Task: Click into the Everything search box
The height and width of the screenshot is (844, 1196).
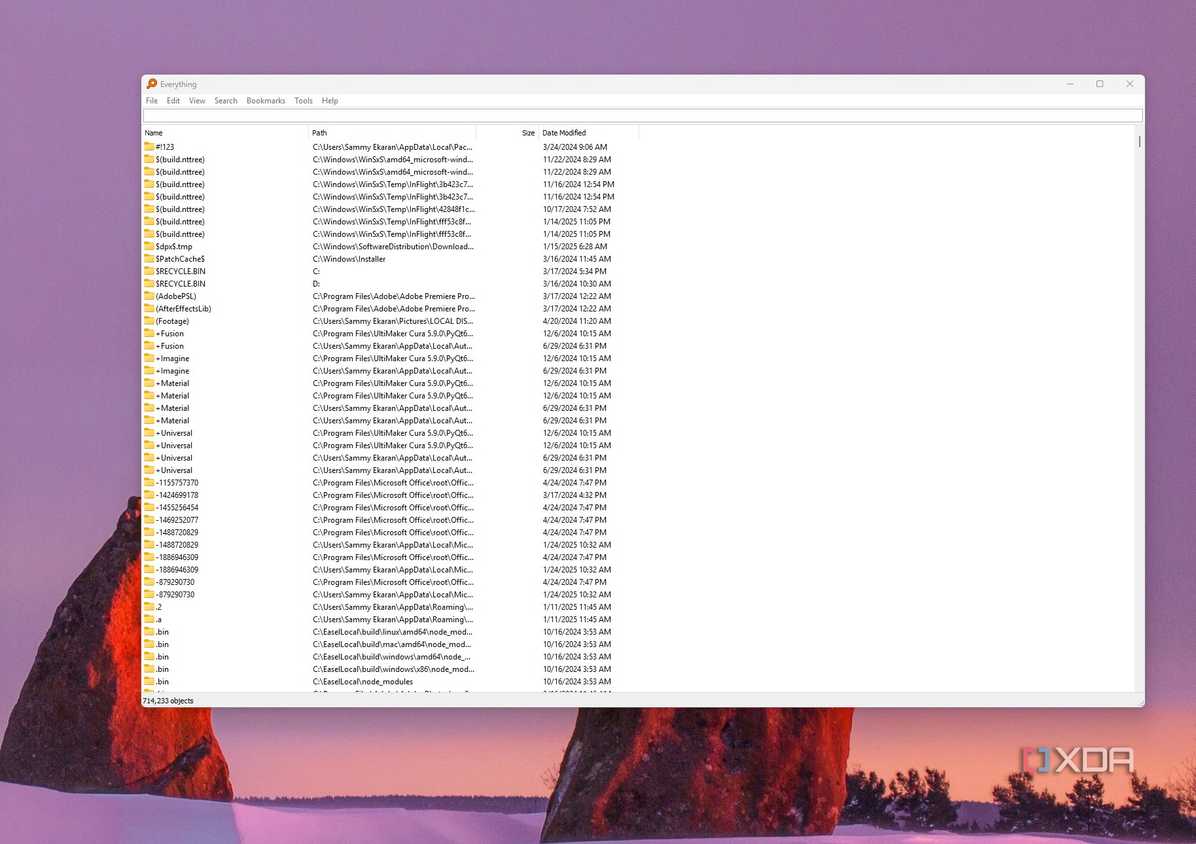Action: tap(642, 116)
